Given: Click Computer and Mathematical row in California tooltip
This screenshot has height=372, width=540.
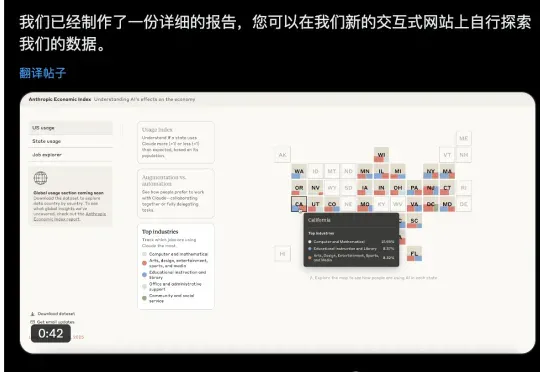Looking at the screenshot, I should click(x=351, y=242).
